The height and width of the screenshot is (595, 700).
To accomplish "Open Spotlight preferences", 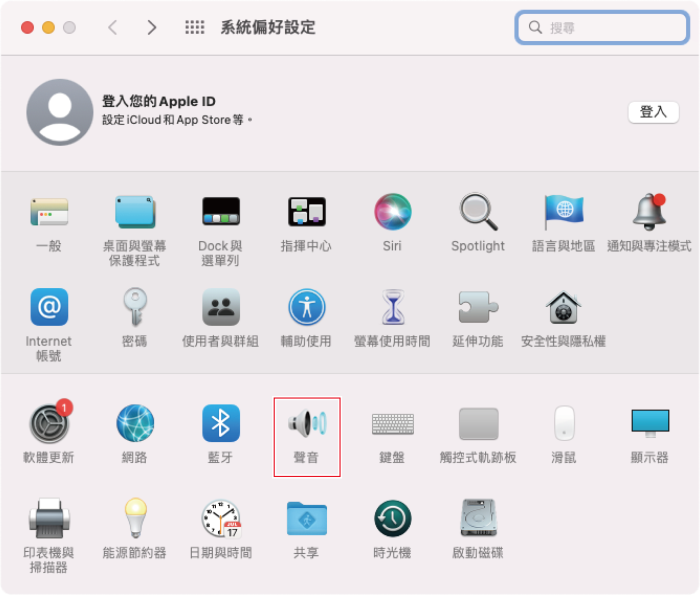I will [478, 212].
